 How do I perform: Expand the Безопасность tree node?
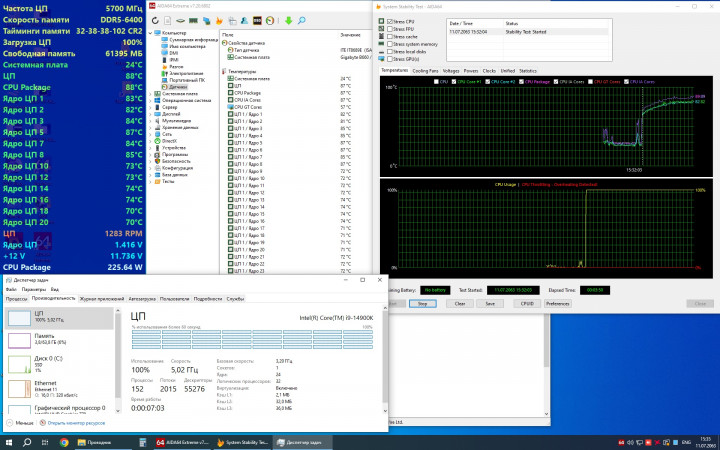click(x=150, y=161)
